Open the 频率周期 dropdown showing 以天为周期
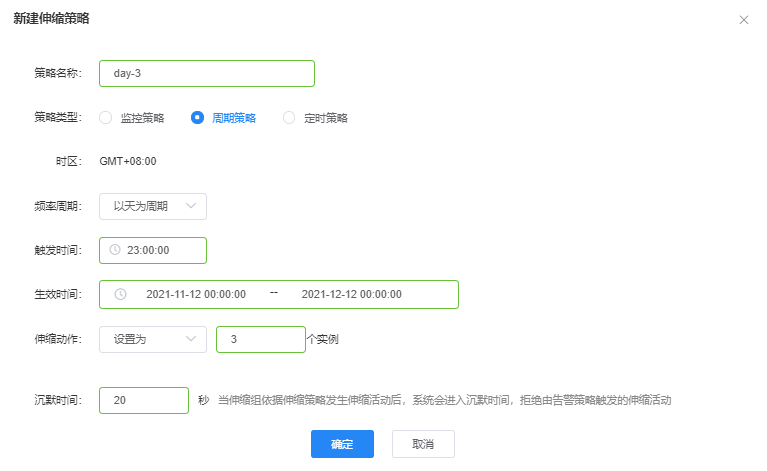767x471 pixels. [x=152, y=206]
